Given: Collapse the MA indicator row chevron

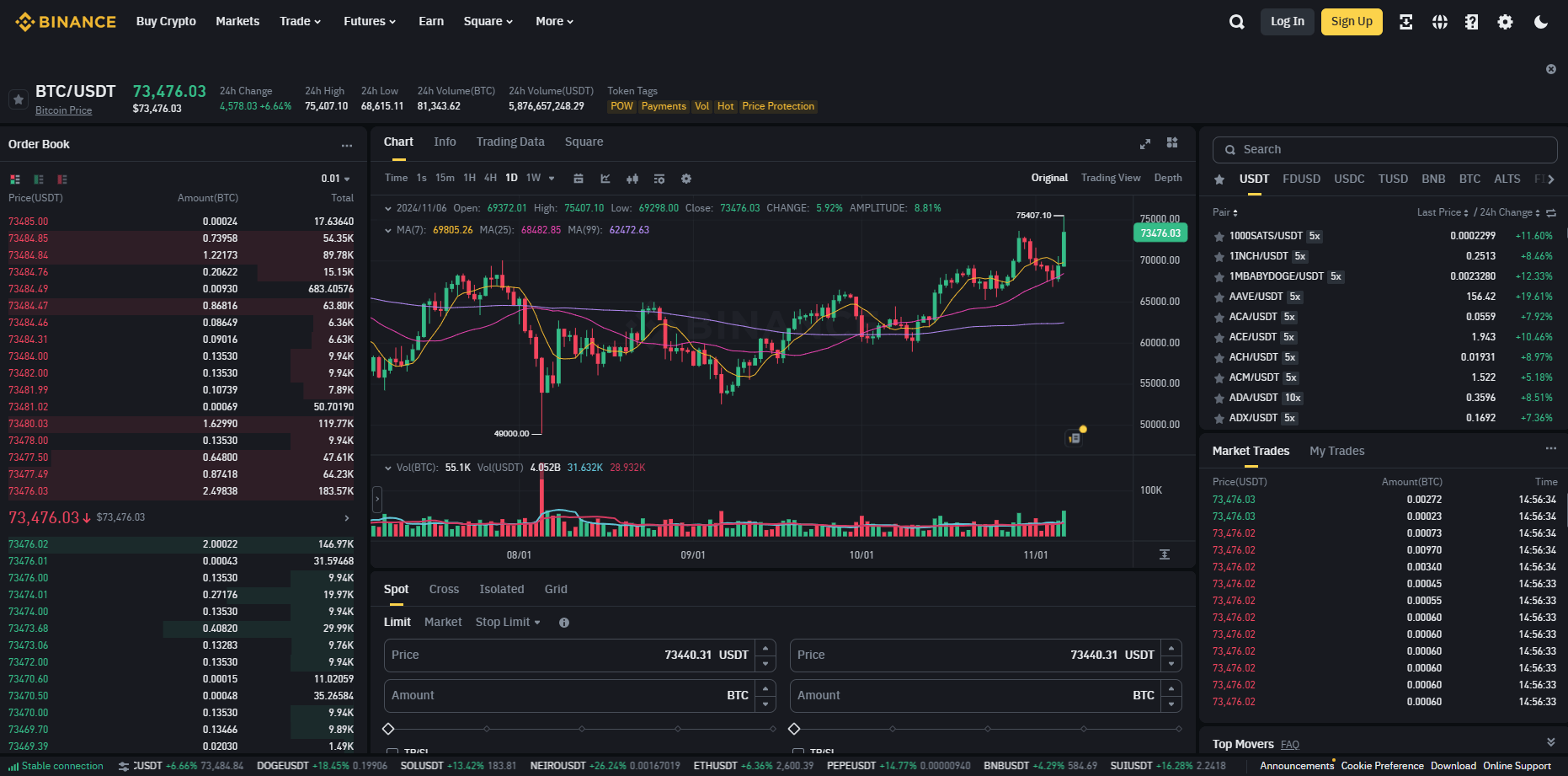Looking at the screenshot, I should click(388, 230).
